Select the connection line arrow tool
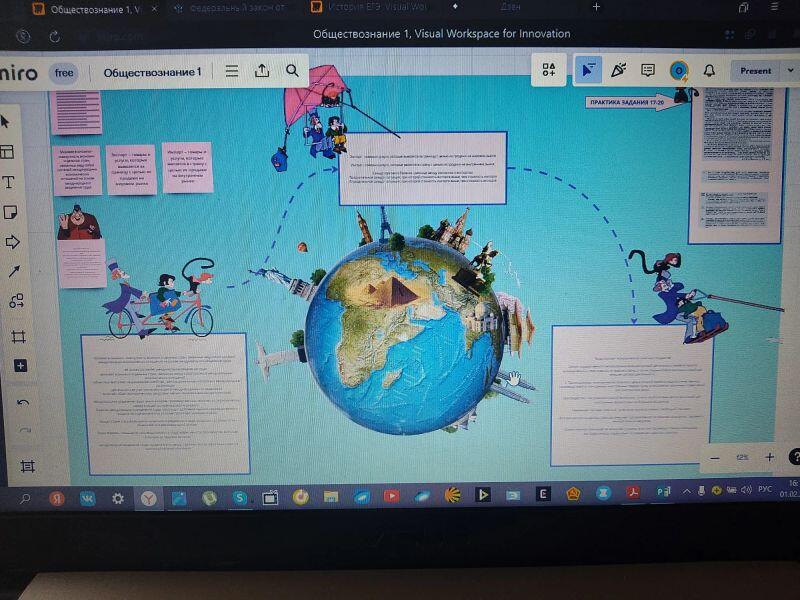800x600 pixels. 14,271
